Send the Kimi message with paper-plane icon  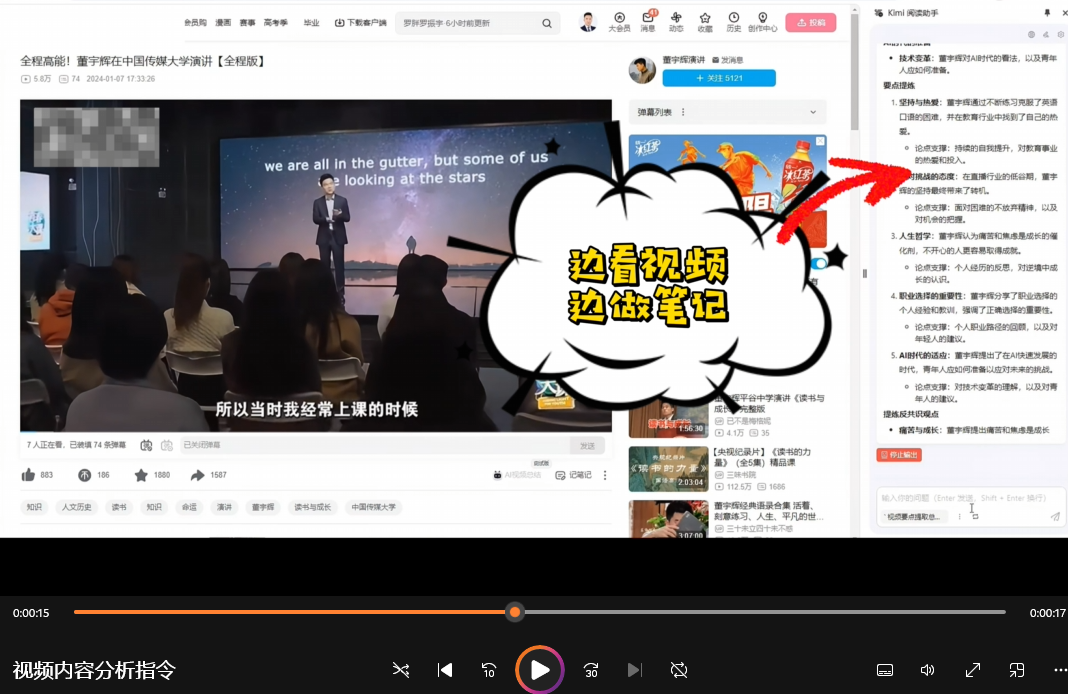click(x=1054, y=517)
